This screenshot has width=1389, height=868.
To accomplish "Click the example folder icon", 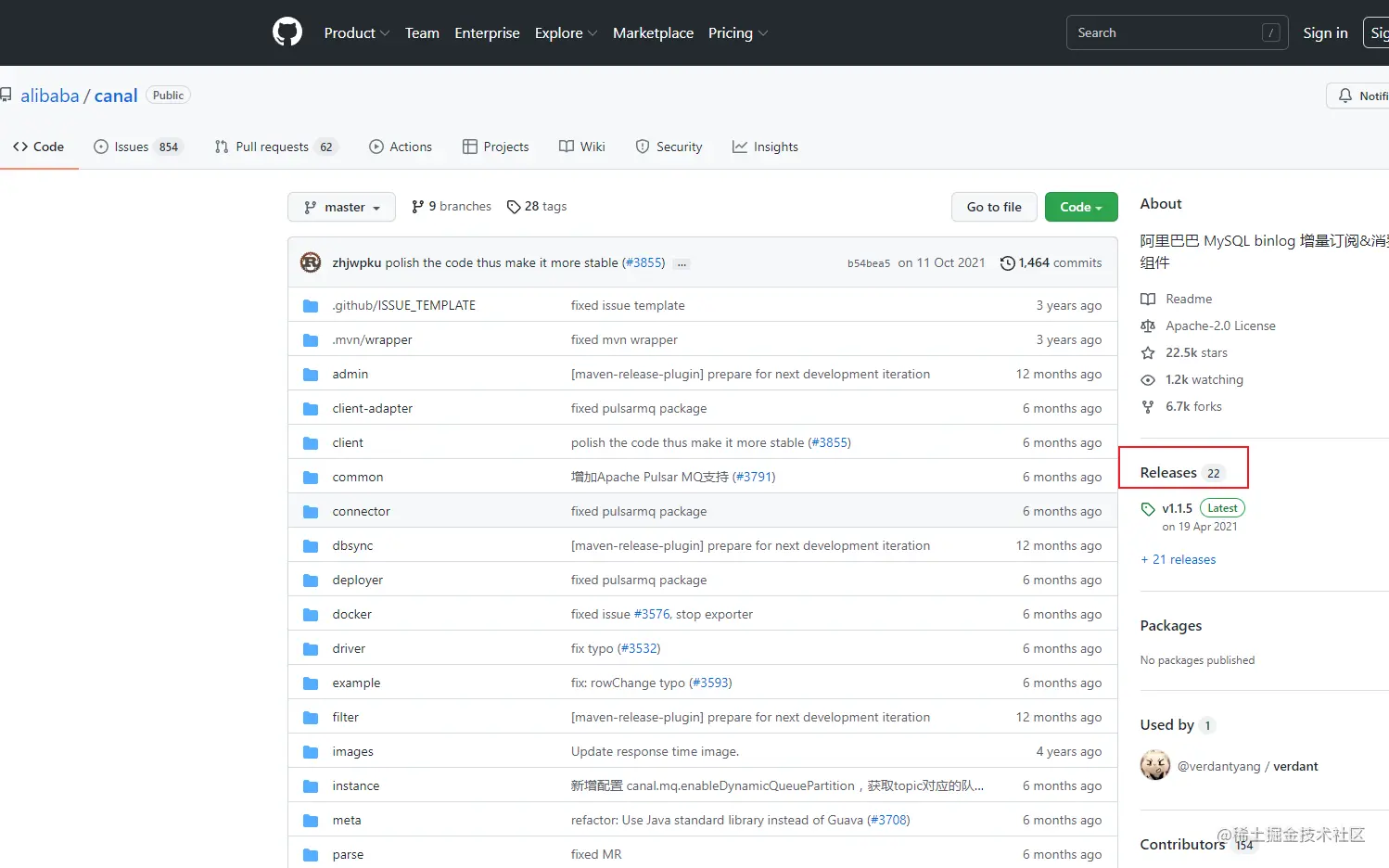I will (311, 683).
